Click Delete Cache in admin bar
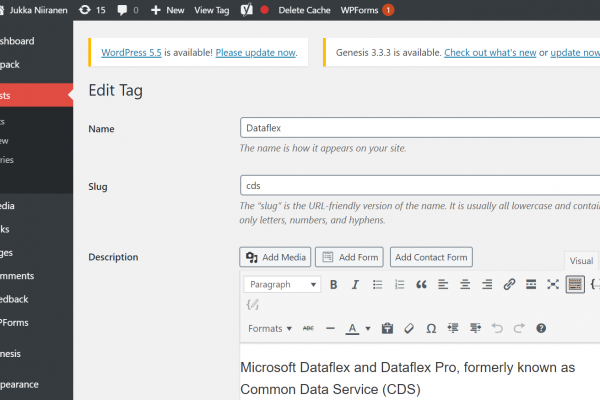Image resolution: width=600 pixels, height=400 pixels. click(304, 10)
